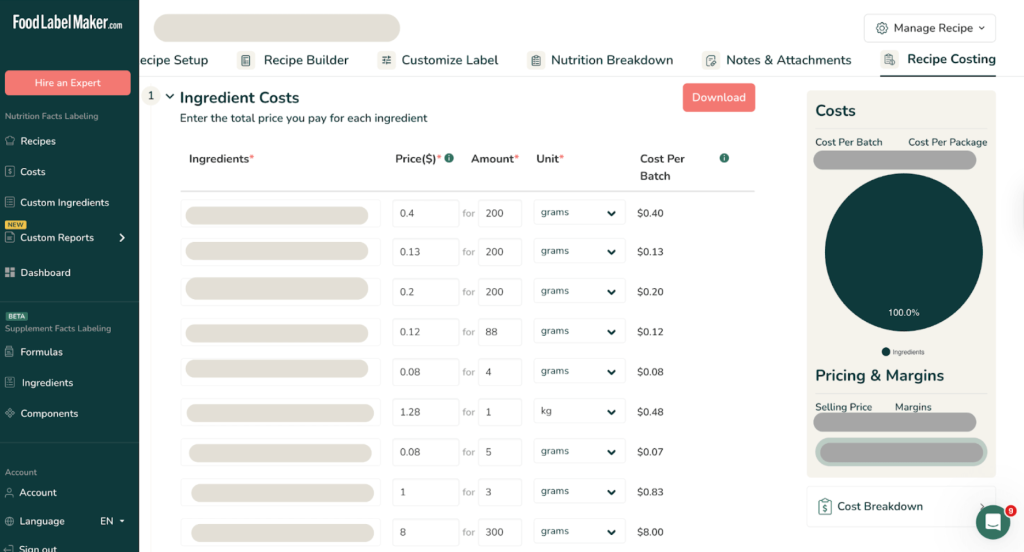Click the Costs sidebar icon
This screenshot has width=1024, height=552.
pyautogui.click(x=10, y=172)
